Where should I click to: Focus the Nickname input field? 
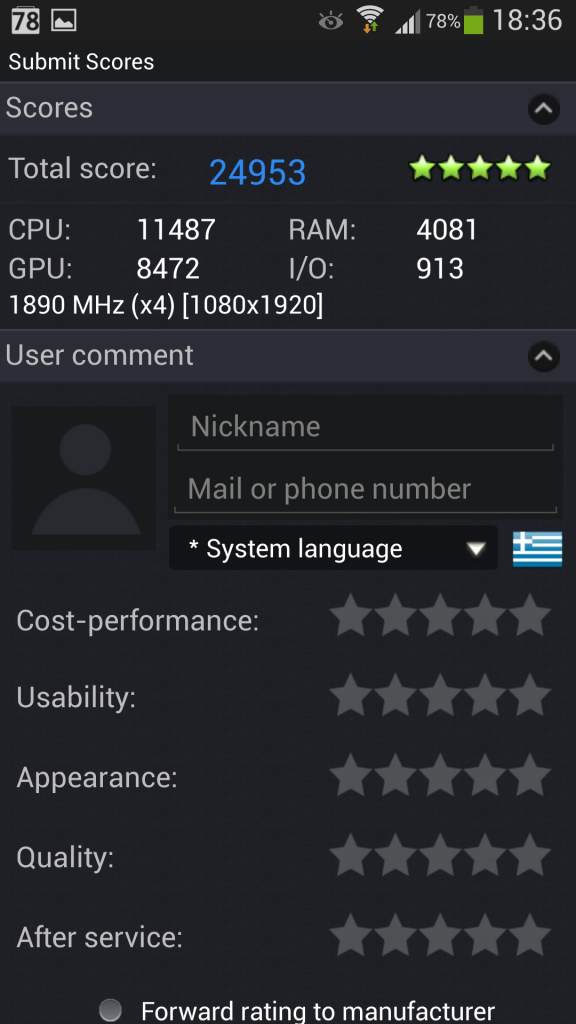point(365,428)
